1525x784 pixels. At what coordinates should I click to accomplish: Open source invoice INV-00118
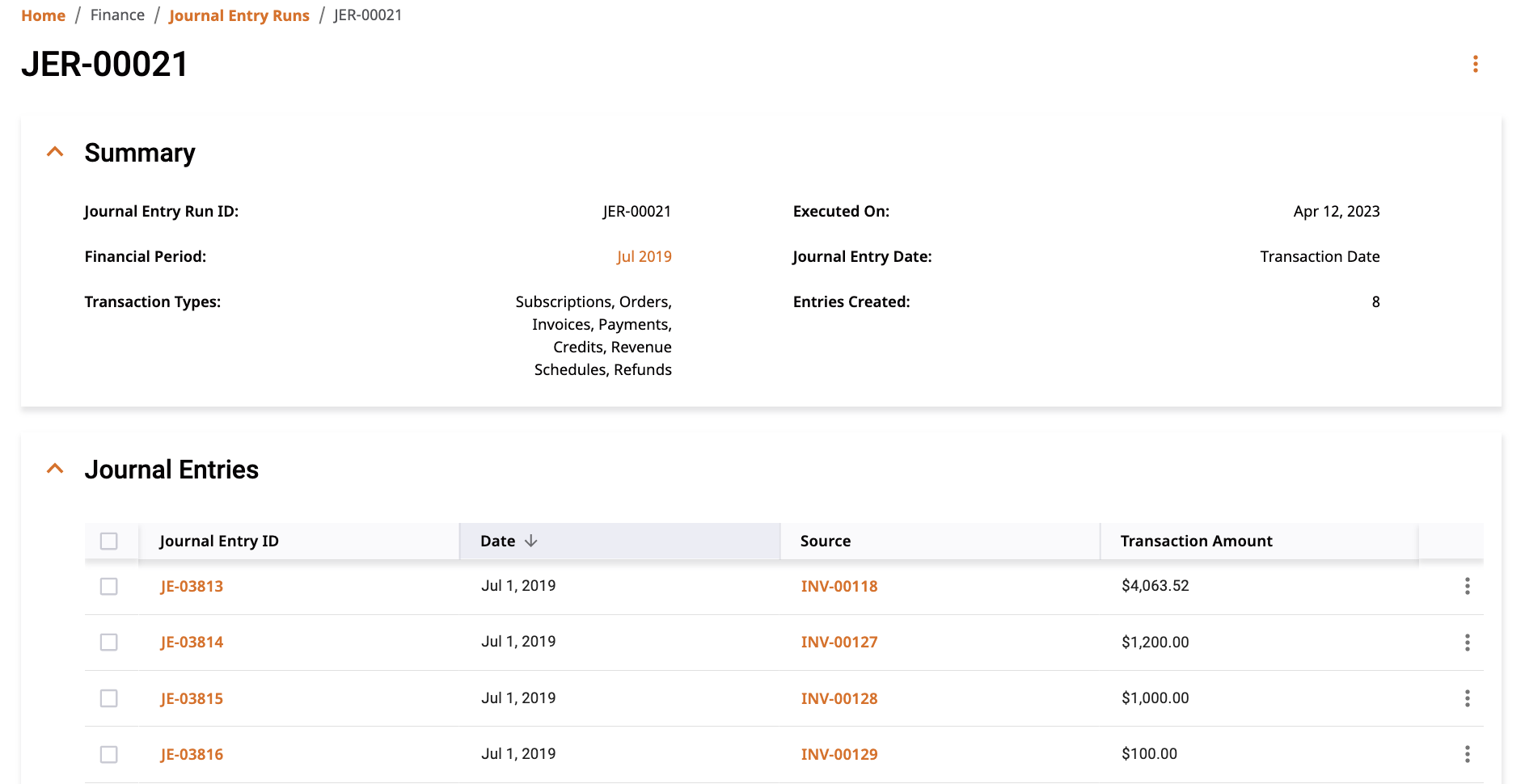point(839,586)
